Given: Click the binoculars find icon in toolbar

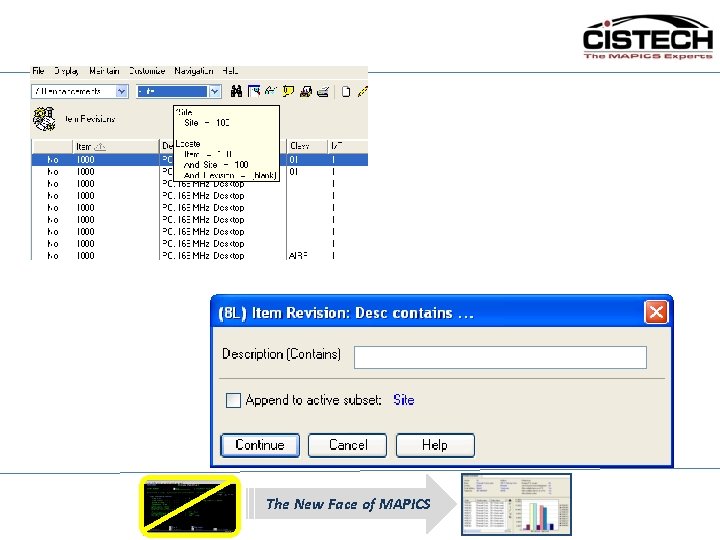Looking at the screenshot, I should tap(236, 91).
